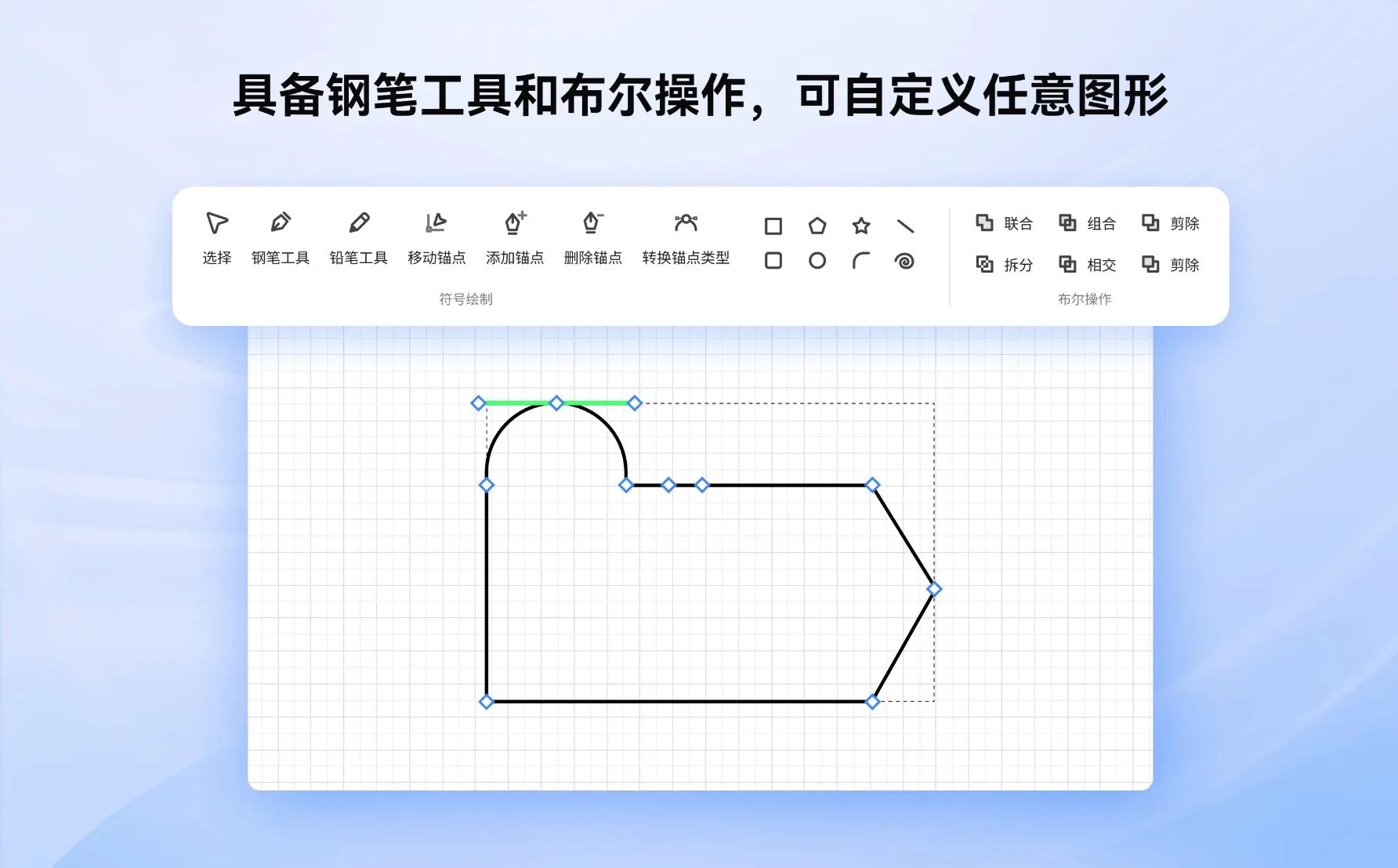Viewport: 1398px width, 868px height.
Task: Select the 删除锚点 delete anchor tool
Action: [x=593, y=238]
